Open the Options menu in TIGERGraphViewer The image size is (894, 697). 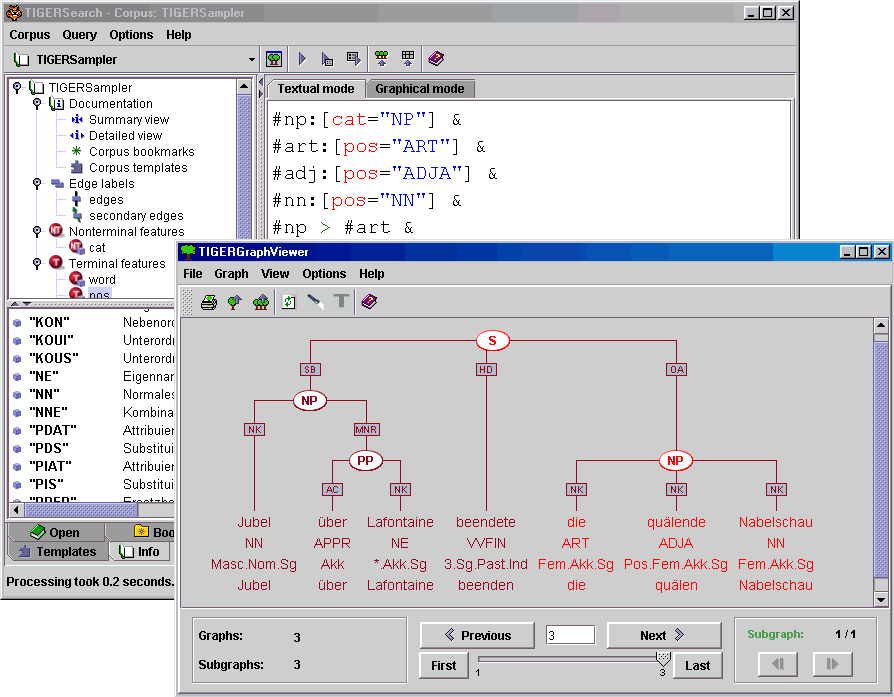click(x=324, y=274)
